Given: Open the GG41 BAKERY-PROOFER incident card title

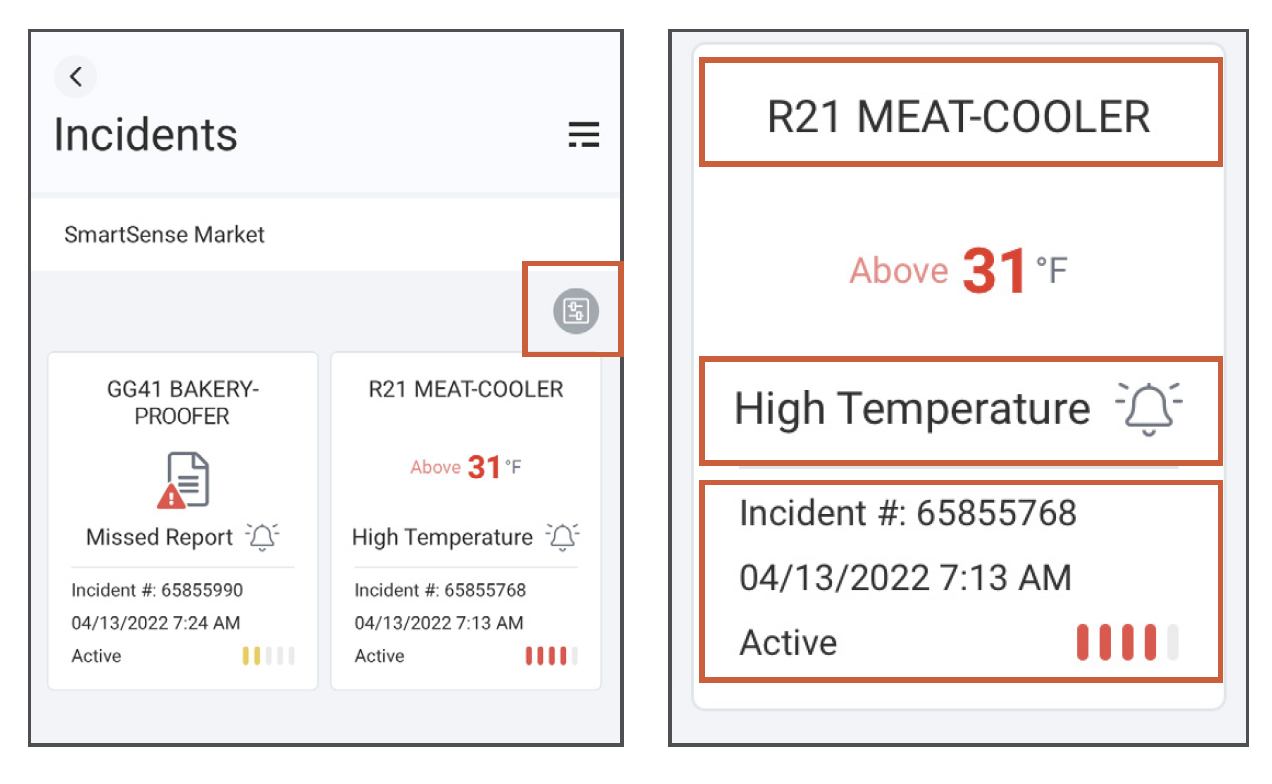Looking at the screenshot, I should [x=182, y=402].
